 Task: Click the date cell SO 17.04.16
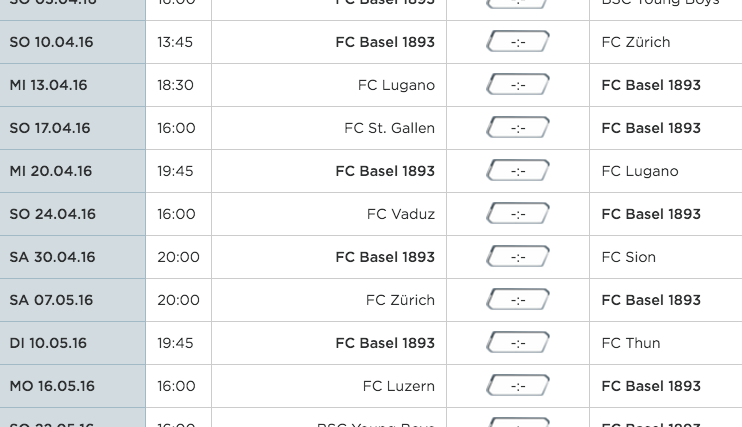[50, 128]
